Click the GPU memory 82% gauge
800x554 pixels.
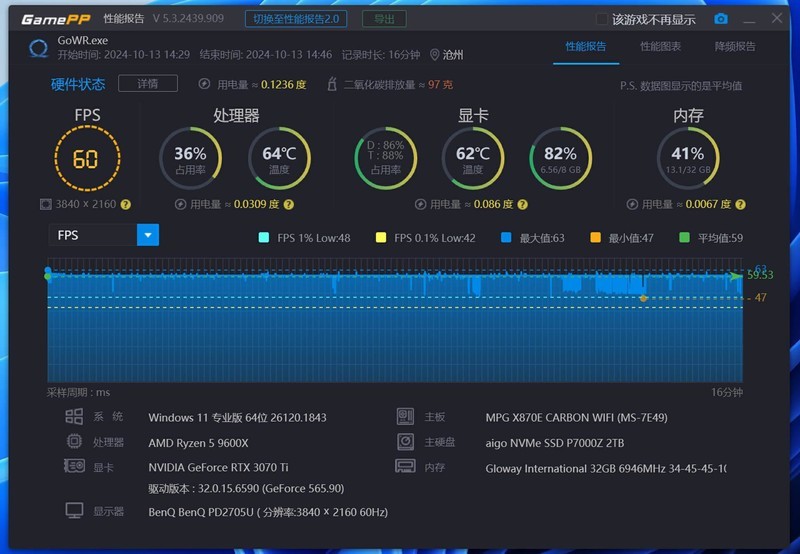[x=560, y=159]
